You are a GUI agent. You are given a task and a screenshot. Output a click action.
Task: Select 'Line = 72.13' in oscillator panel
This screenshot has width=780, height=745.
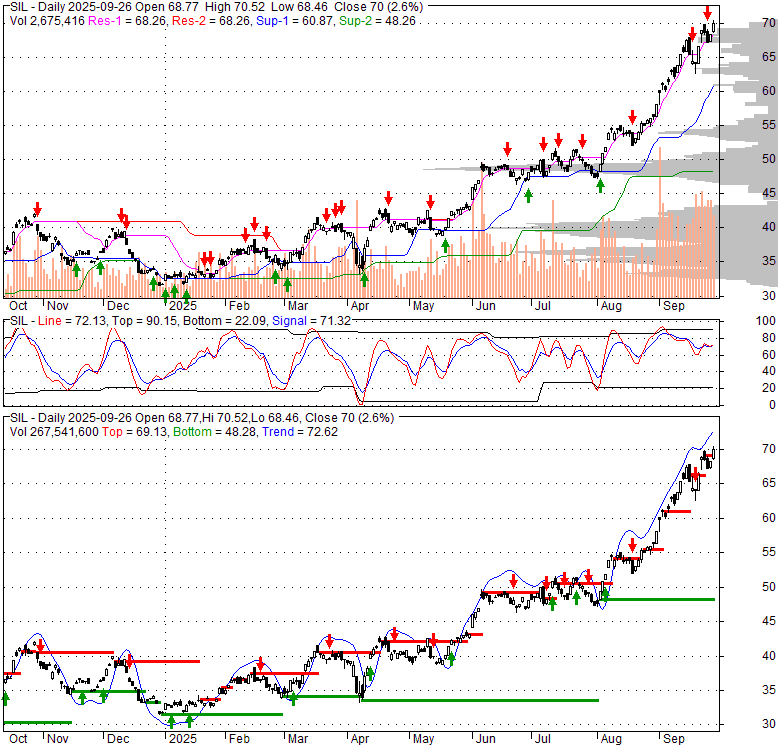point(72,321)
